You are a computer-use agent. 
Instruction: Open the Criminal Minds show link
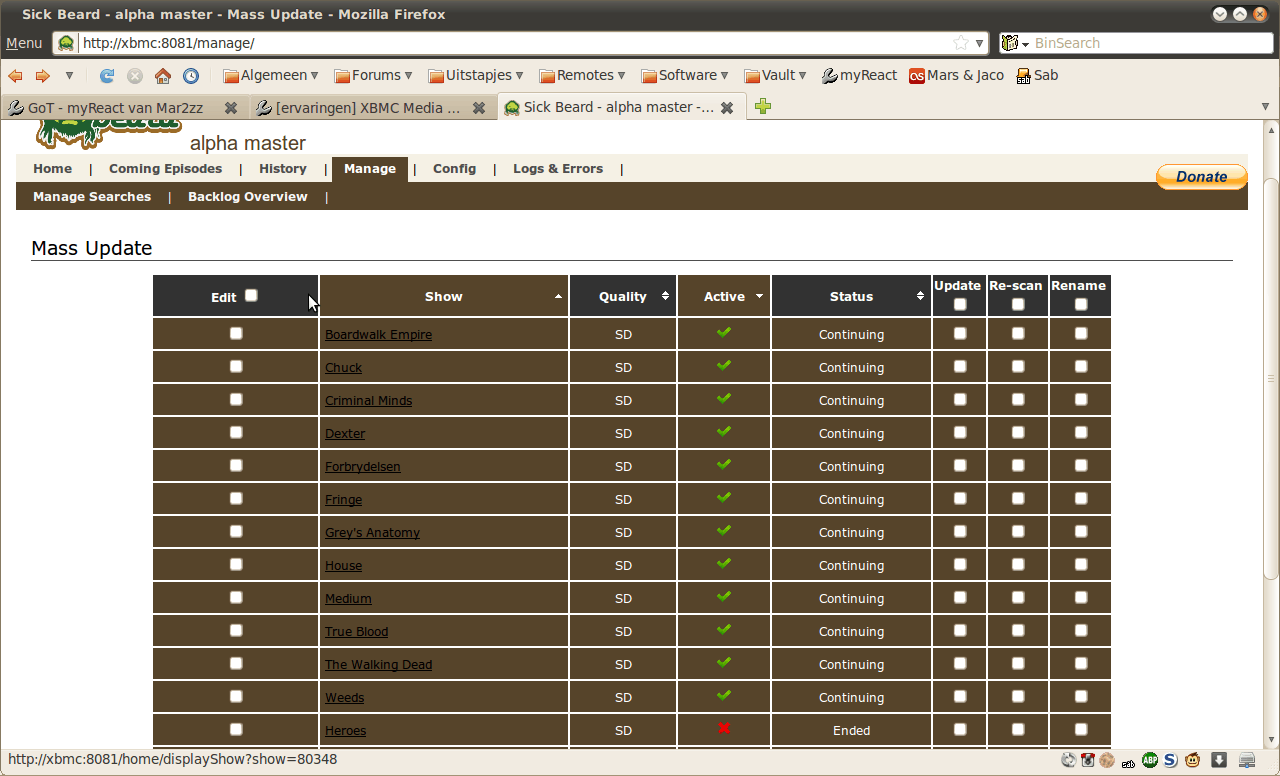pos(368,401)
